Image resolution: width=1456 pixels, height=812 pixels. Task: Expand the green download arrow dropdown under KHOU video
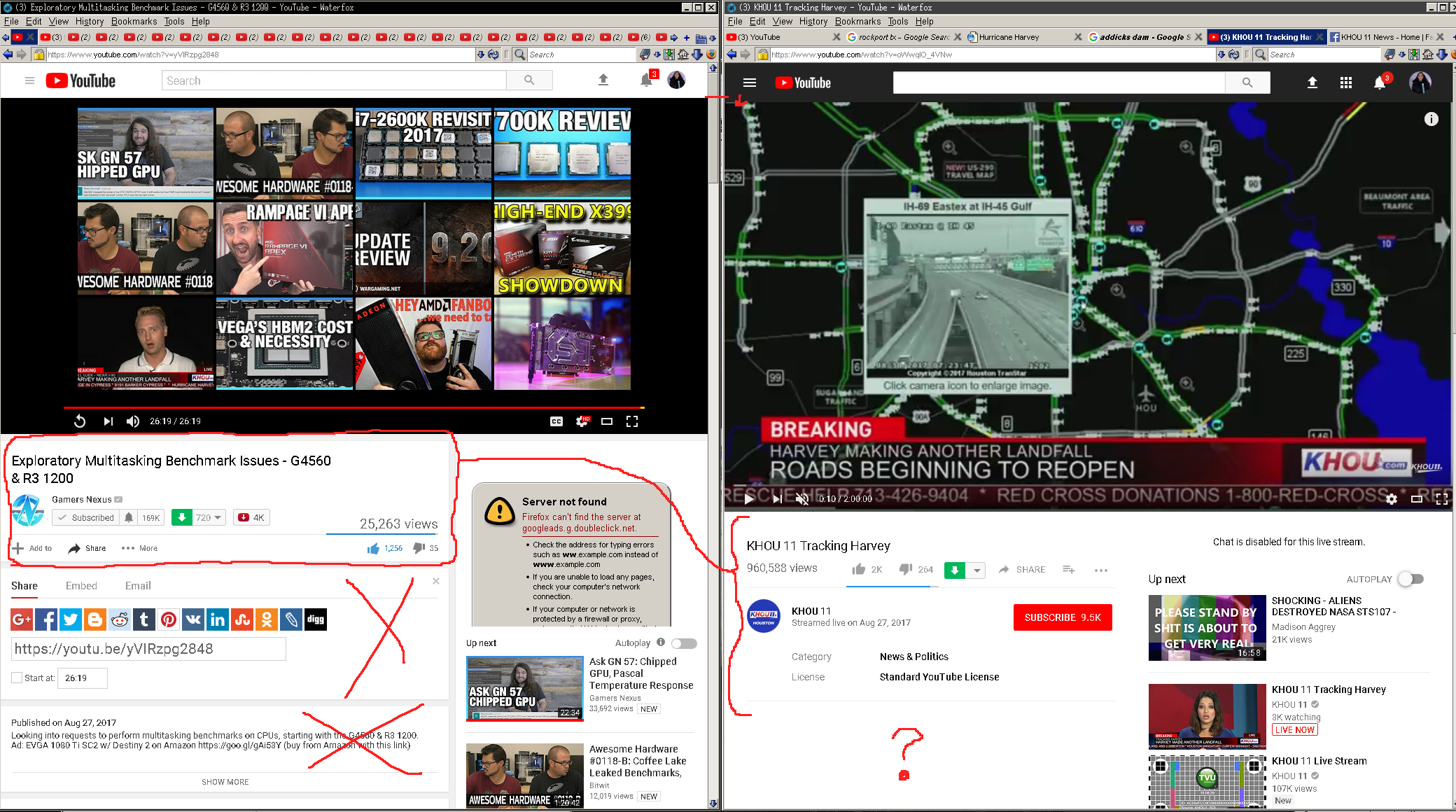pyautogui.click(x=976, y=570)
